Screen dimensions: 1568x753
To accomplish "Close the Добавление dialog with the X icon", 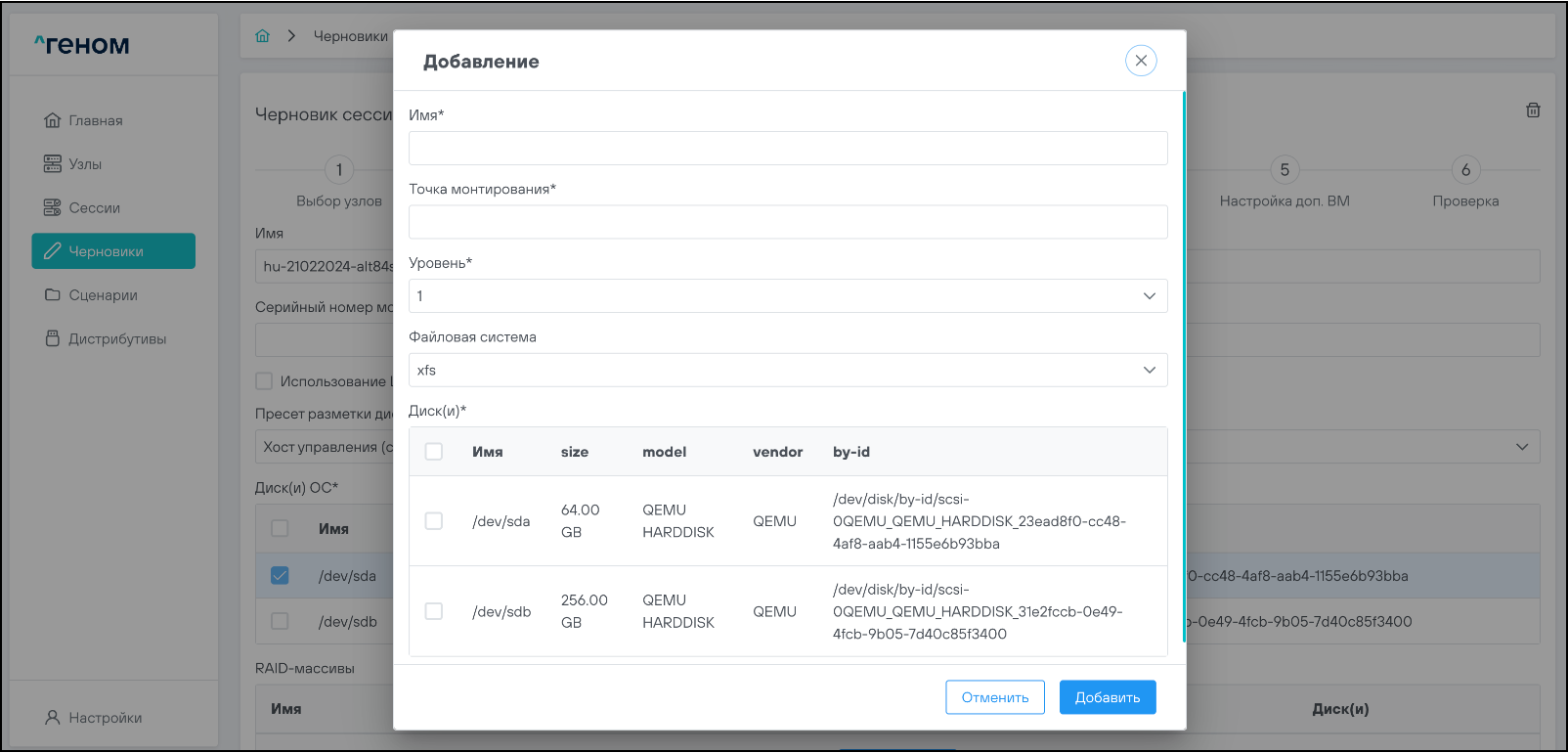I will (x=1141, y=61).
